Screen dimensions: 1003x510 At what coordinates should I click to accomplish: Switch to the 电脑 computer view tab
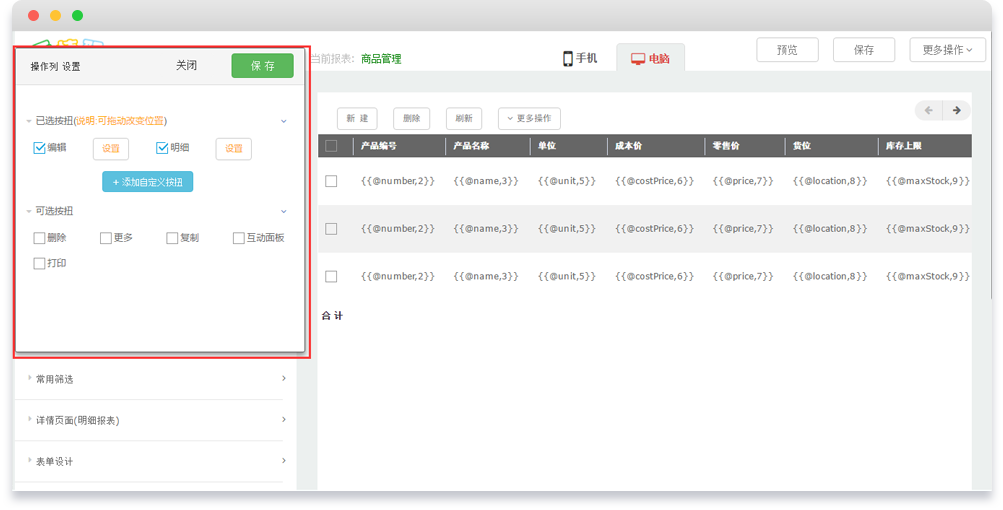coord(650,59)
